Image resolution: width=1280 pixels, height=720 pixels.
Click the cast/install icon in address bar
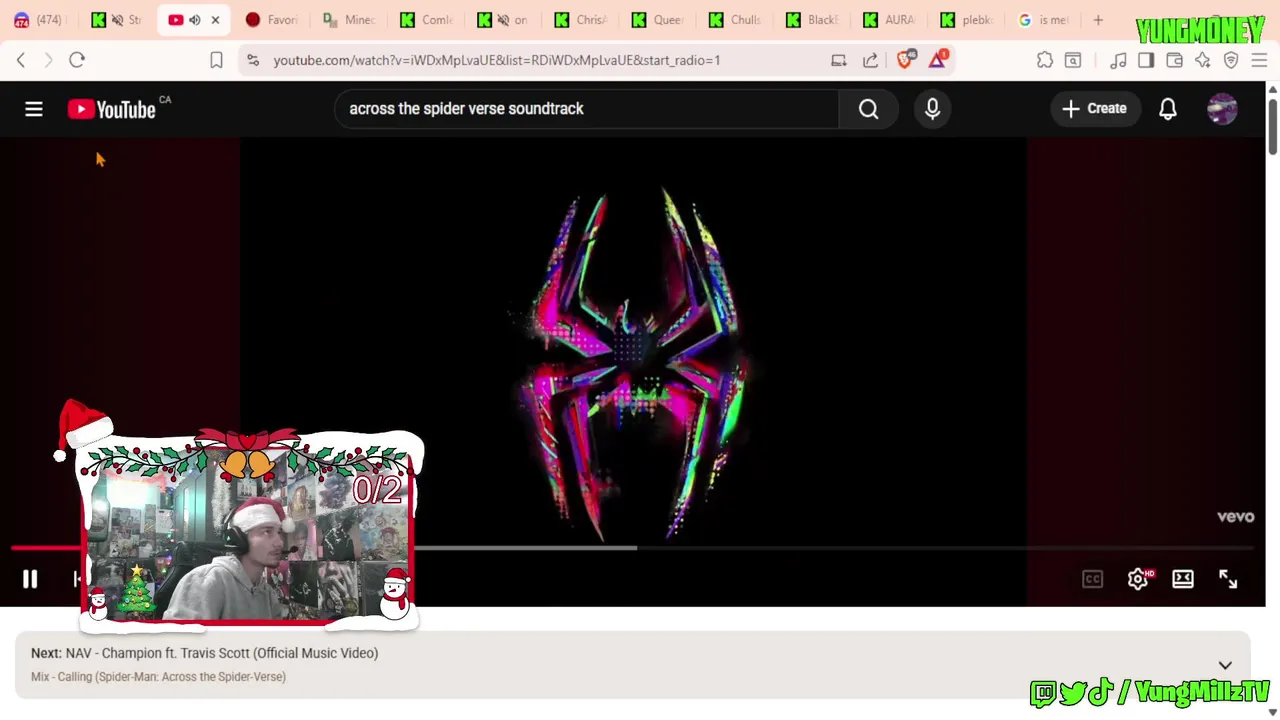click(838, 60)
